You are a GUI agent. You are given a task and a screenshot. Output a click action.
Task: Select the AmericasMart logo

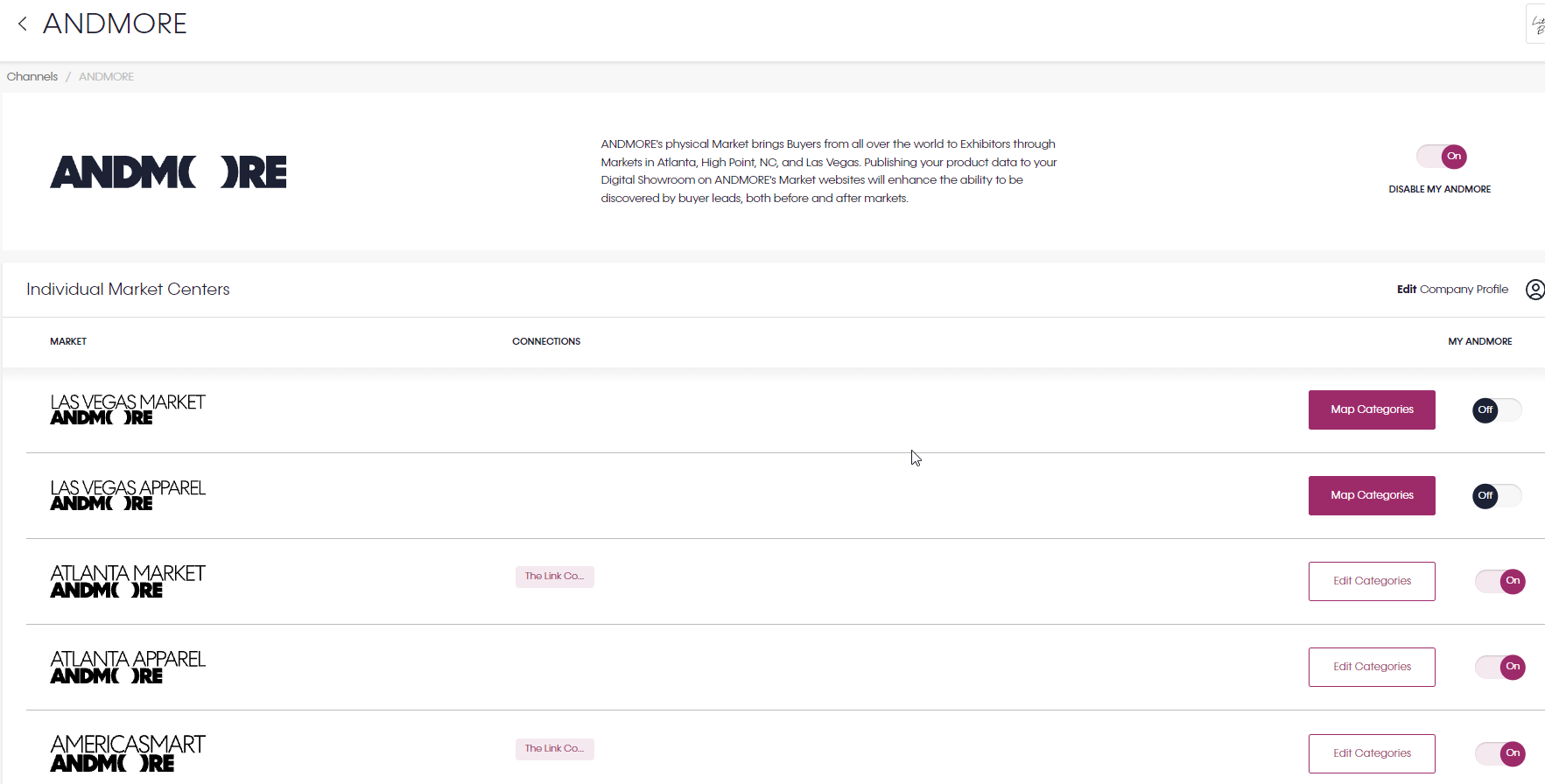pos(128,752)
